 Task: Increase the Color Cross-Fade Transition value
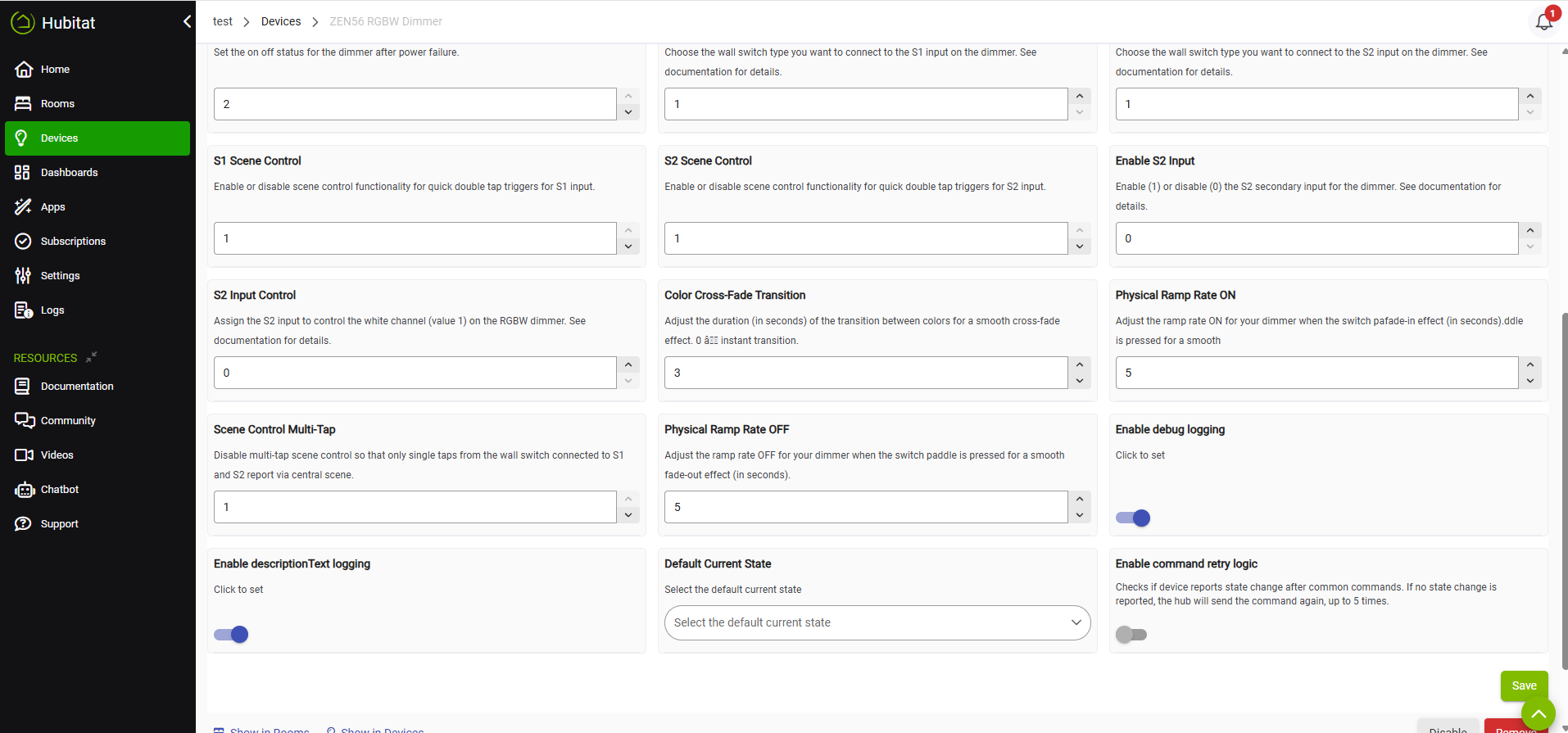click(x=1080, y=364)
